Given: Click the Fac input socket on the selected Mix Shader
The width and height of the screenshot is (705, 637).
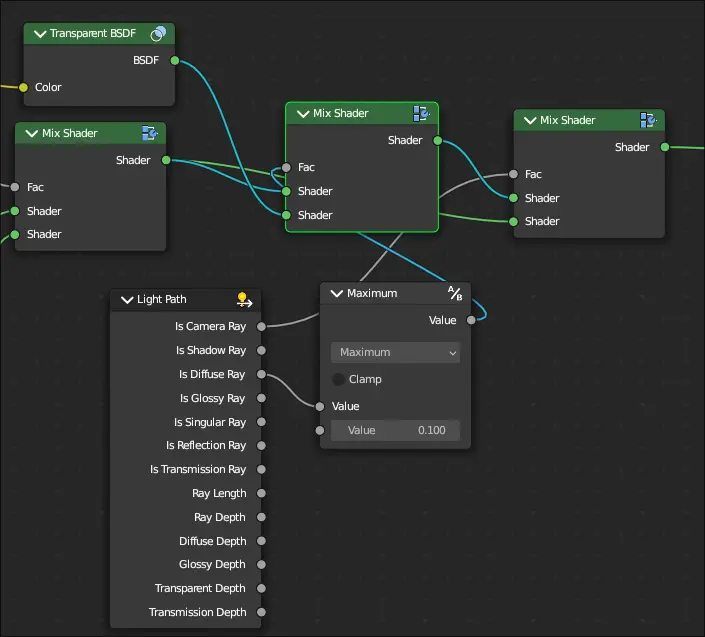Looking at the screenshot, I should click(287, 167).
